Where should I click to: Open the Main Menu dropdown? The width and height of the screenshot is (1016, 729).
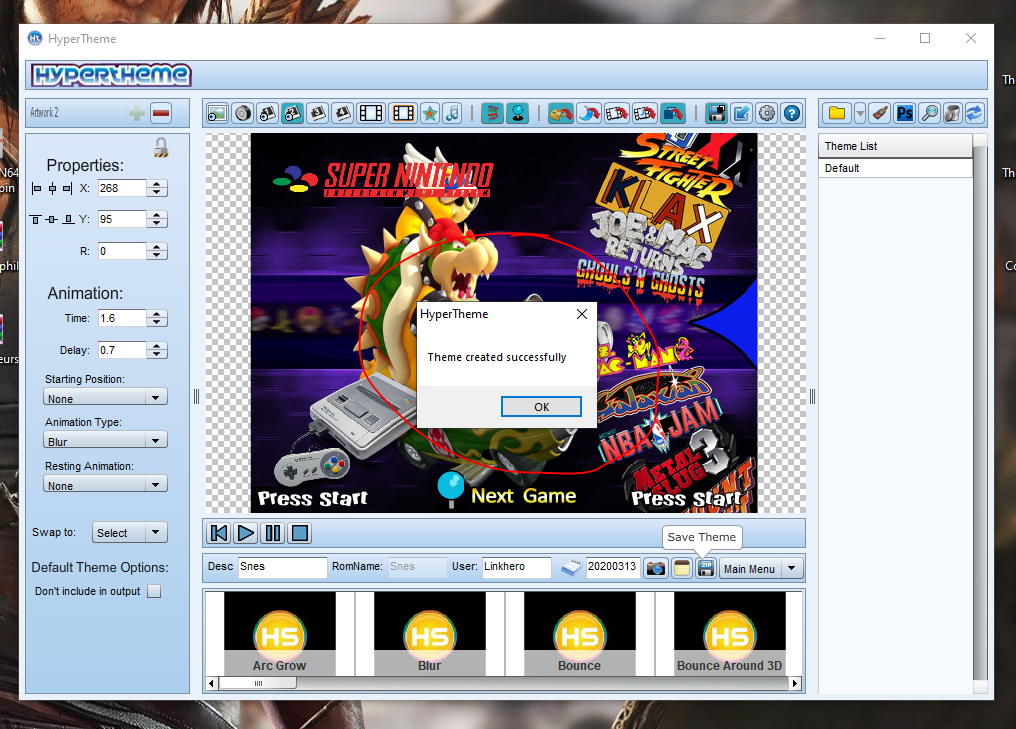pos(762,568)
